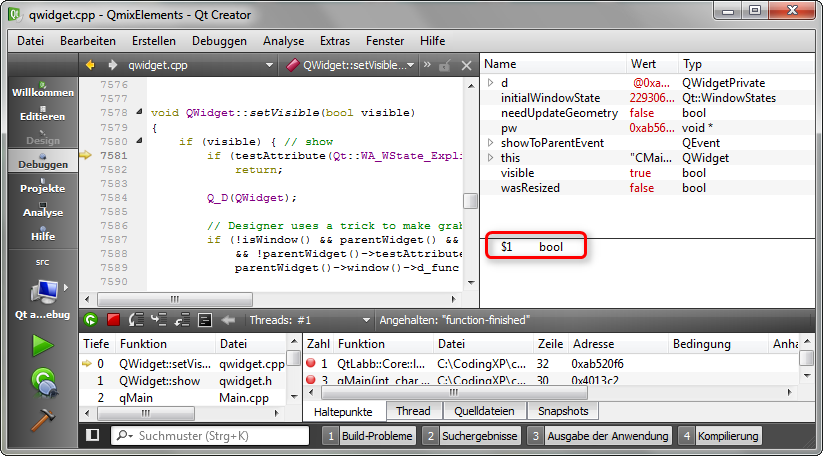Click the Suchmuster search field

pos(215,436)
